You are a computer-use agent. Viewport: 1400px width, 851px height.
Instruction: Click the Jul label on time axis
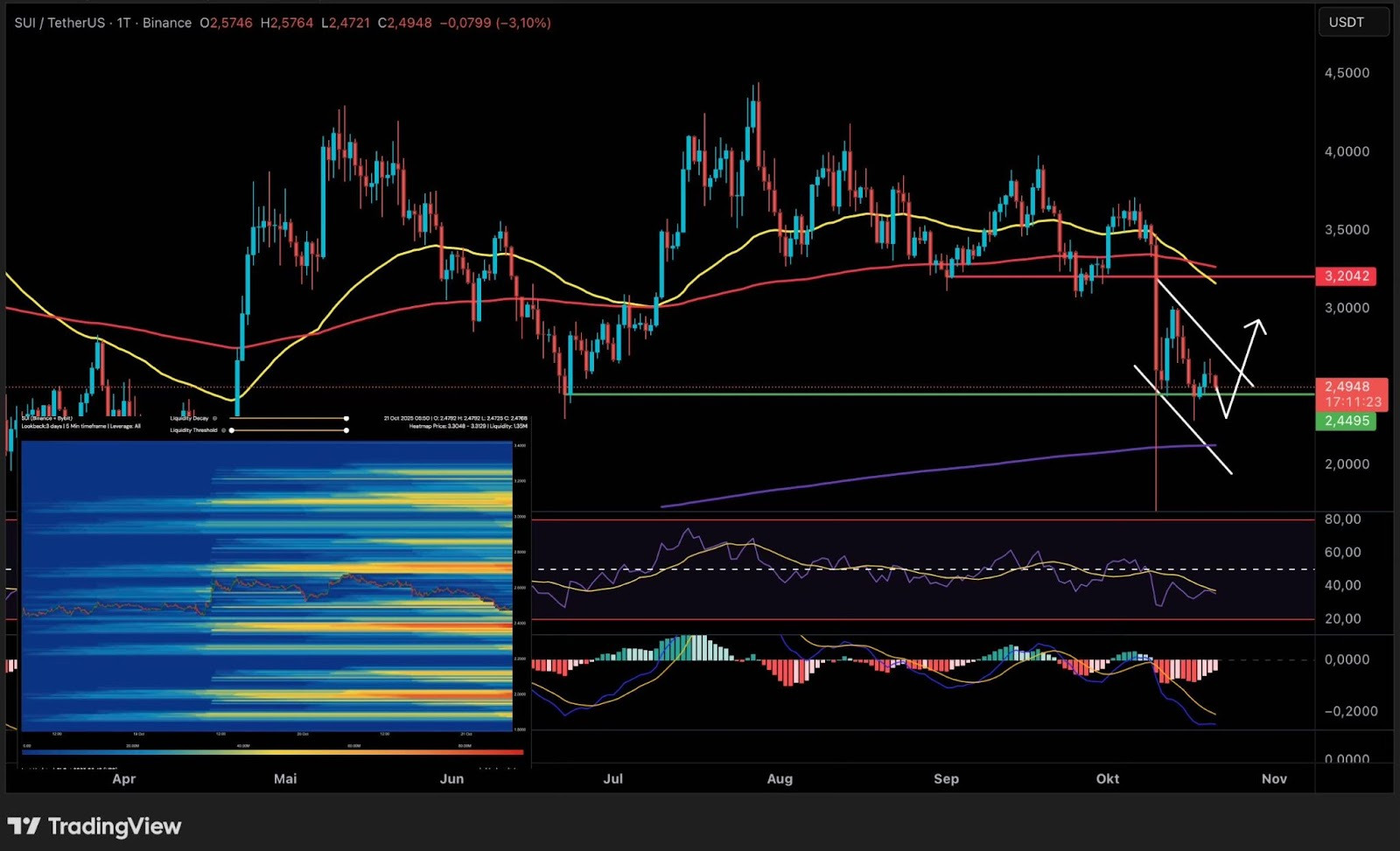pyautogui.click(x=612, y=778)
